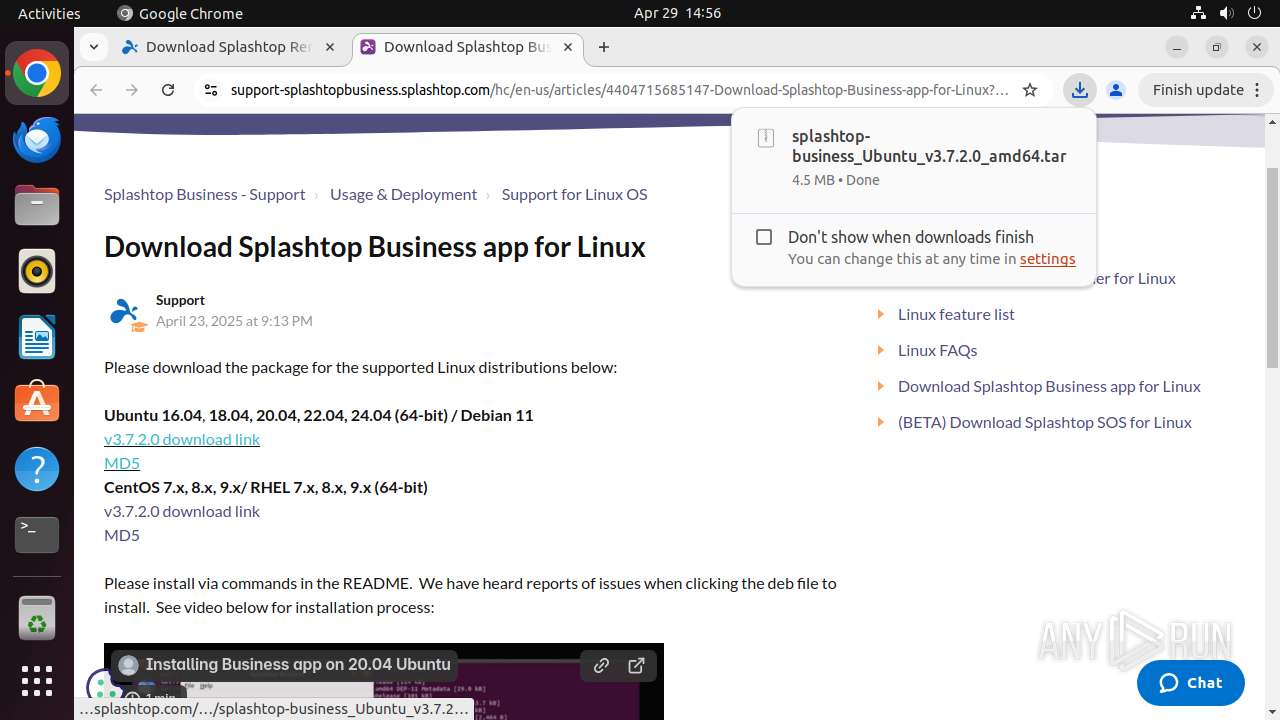The width and height of the screenshot is (1280, 720).
Task: Open downloads settings link
Action: (1047, 259)
